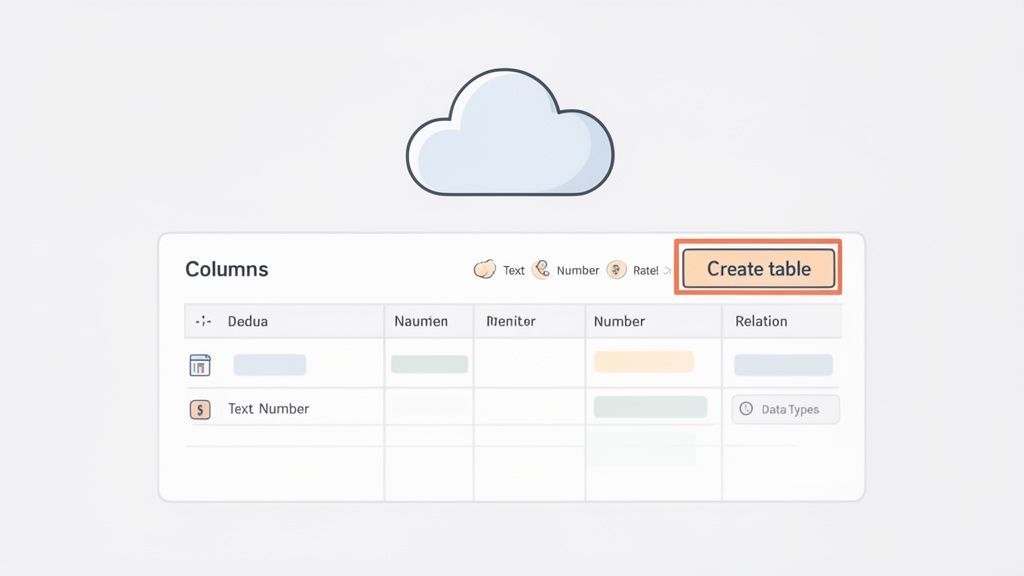
Task: Sort by the Dedua column header
Action: coord(248,321)
